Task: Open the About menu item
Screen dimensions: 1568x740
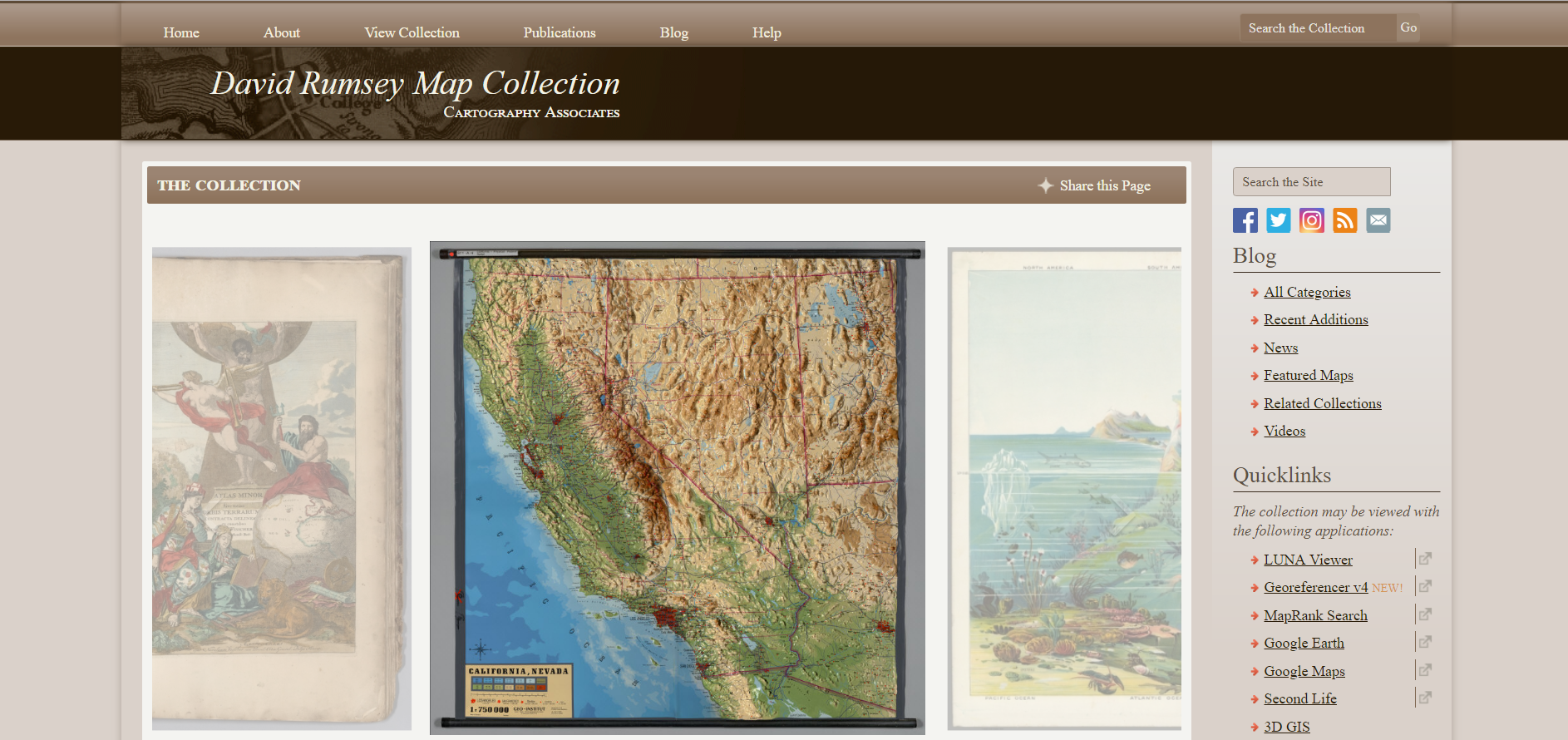Action: [282, 32]
